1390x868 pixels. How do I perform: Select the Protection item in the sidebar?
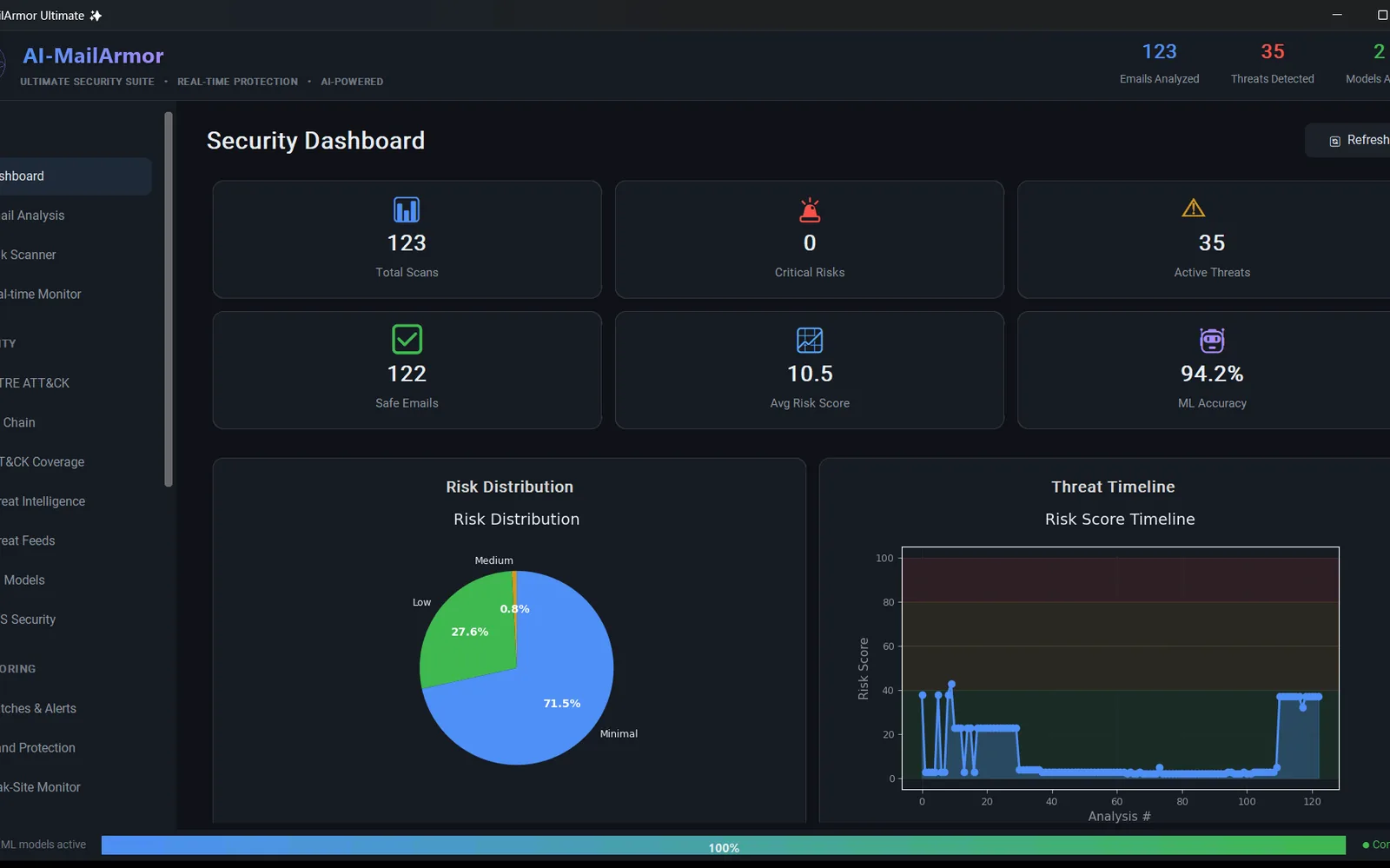pos(76,748)
